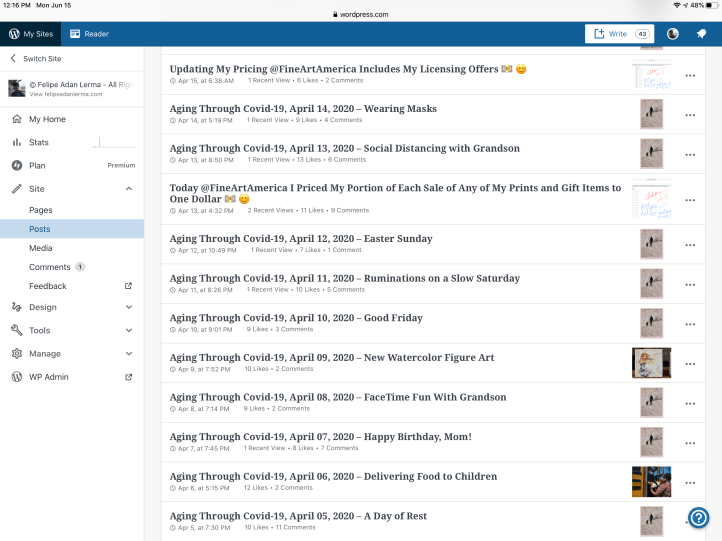
Task: Click the help question mark icon
Action: point(699,517)
